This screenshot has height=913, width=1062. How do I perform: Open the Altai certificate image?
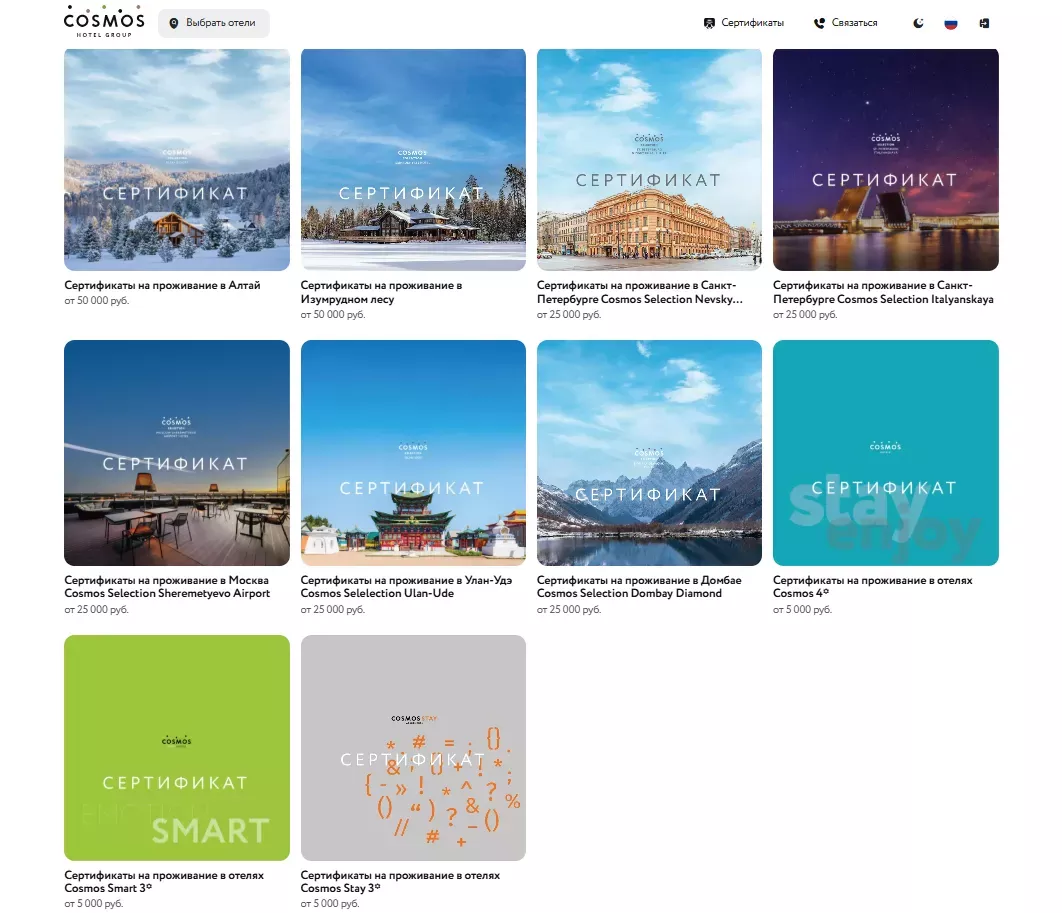[177, 160]
